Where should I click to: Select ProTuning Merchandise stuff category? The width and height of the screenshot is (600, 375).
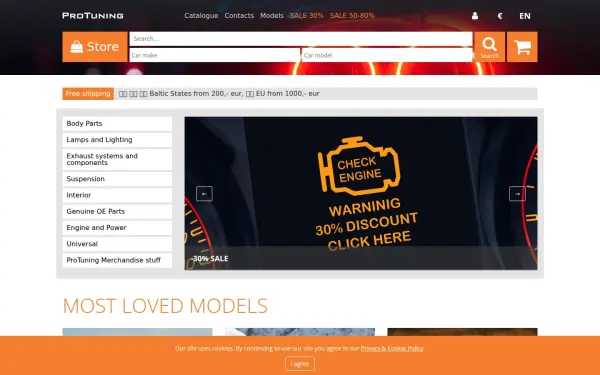click(x=117, y=260)
